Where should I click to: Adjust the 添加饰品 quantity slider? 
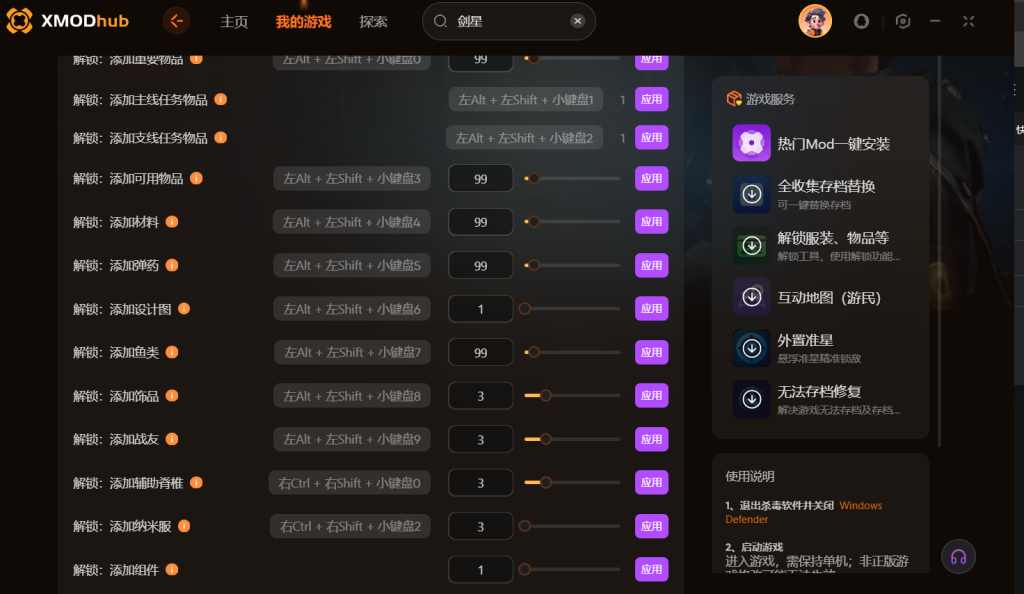(x=572, y=396)
